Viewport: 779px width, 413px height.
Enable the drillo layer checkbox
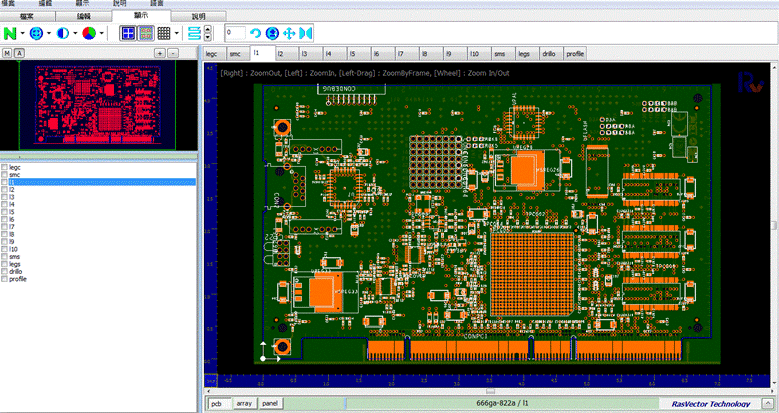pyautogui.click(x=5, y=271)
